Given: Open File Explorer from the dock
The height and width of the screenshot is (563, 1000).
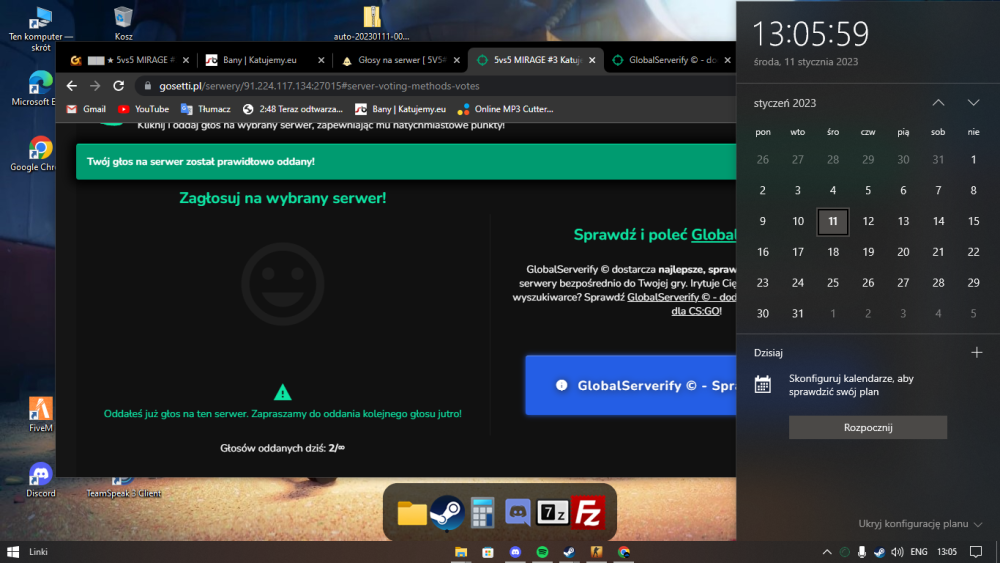Looking at the screenshot, I should (x=412, y=513).
